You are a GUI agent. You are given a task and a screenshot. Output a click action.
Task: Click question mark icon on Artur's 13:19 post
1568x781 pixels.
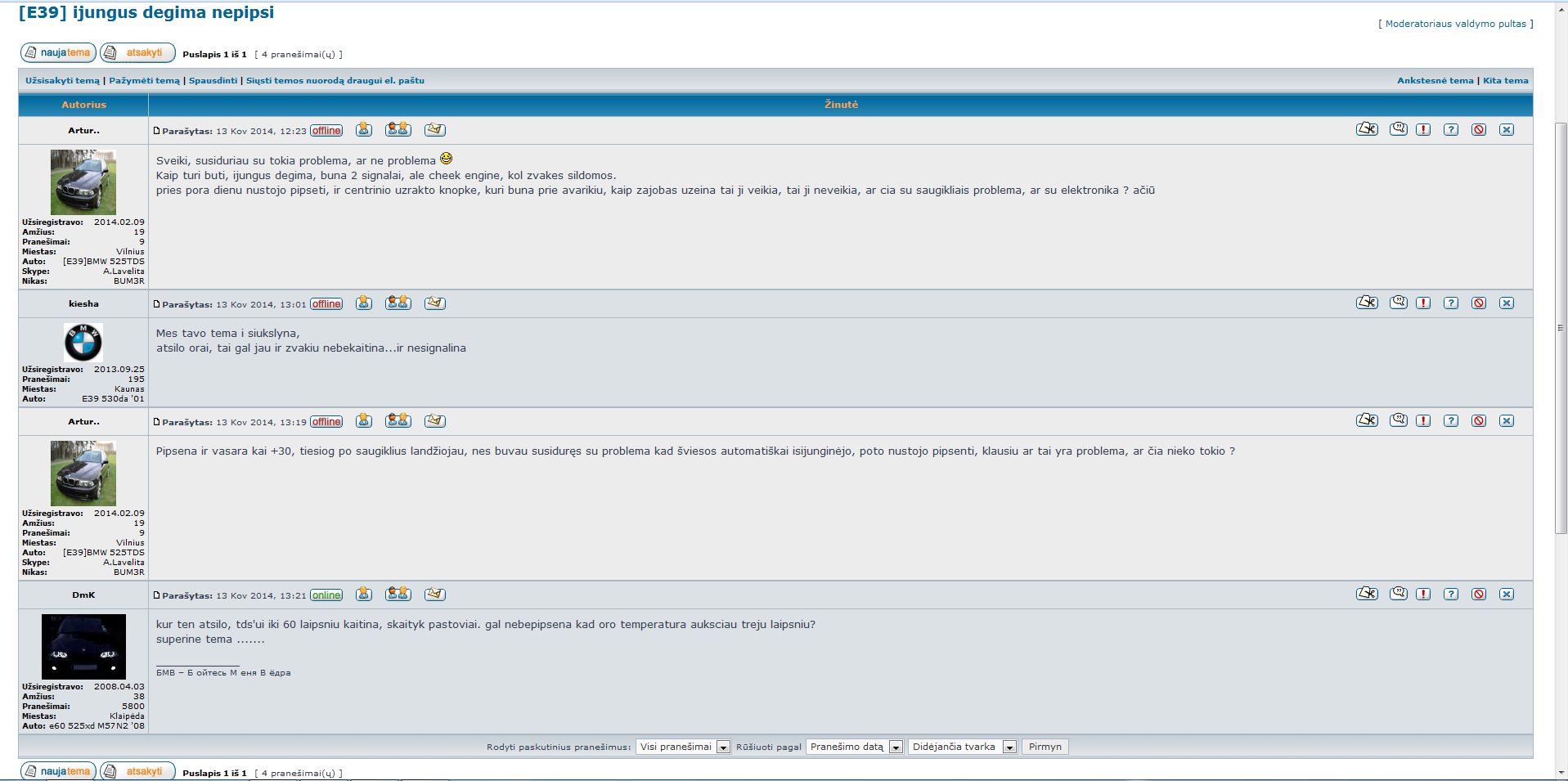1451,421
